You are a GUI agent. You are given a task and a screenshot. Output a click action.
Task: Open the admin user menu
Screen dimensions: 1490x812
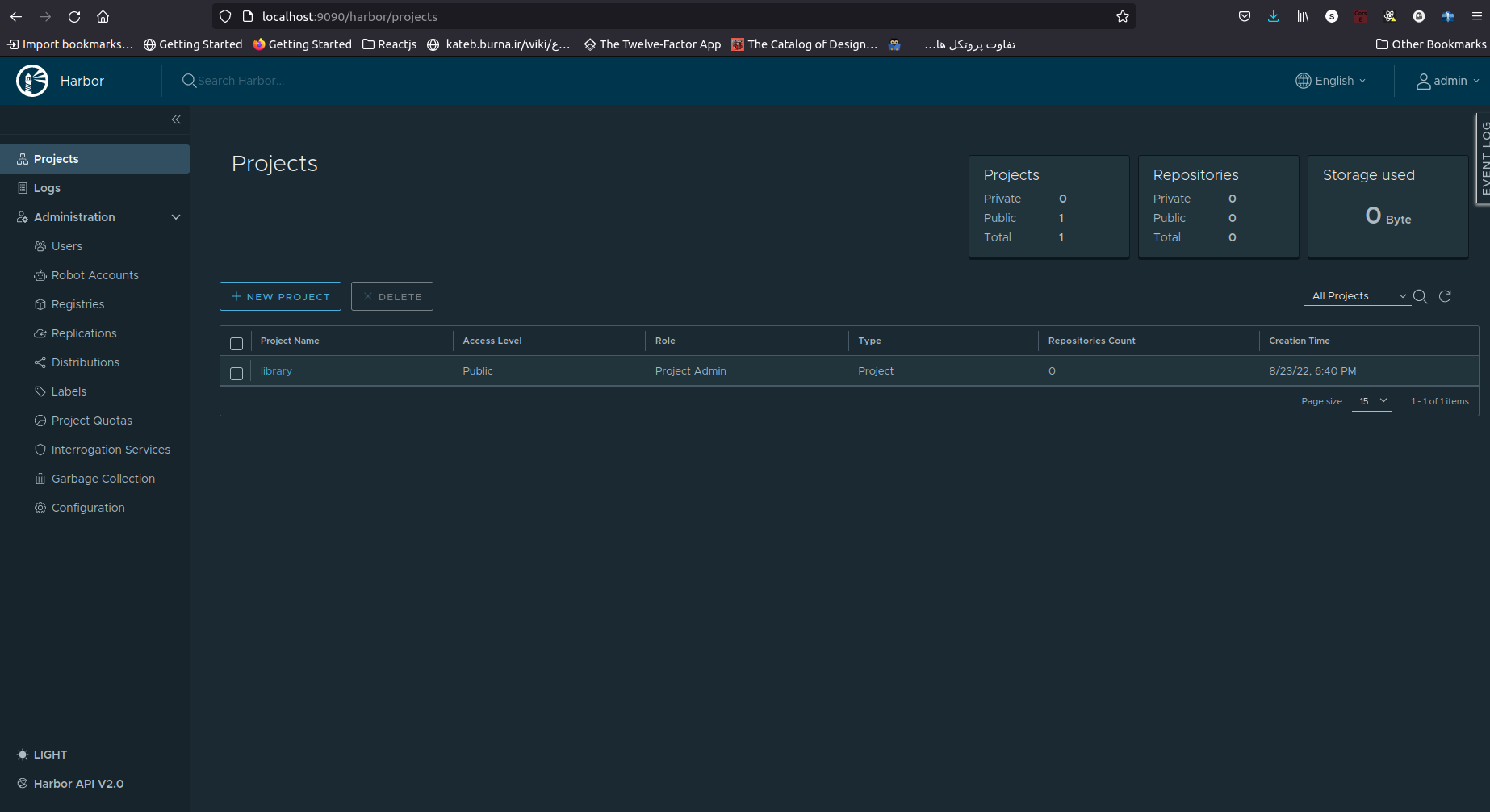(1448, 81)
